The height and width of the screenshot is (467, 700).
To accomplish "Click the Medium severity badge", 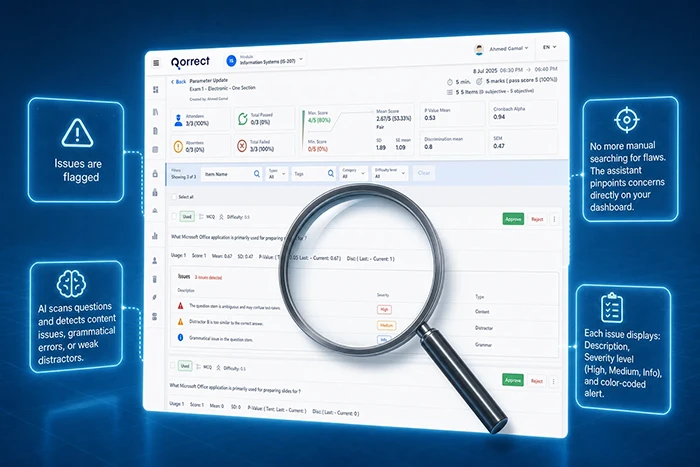I will (x=386, y=325).
